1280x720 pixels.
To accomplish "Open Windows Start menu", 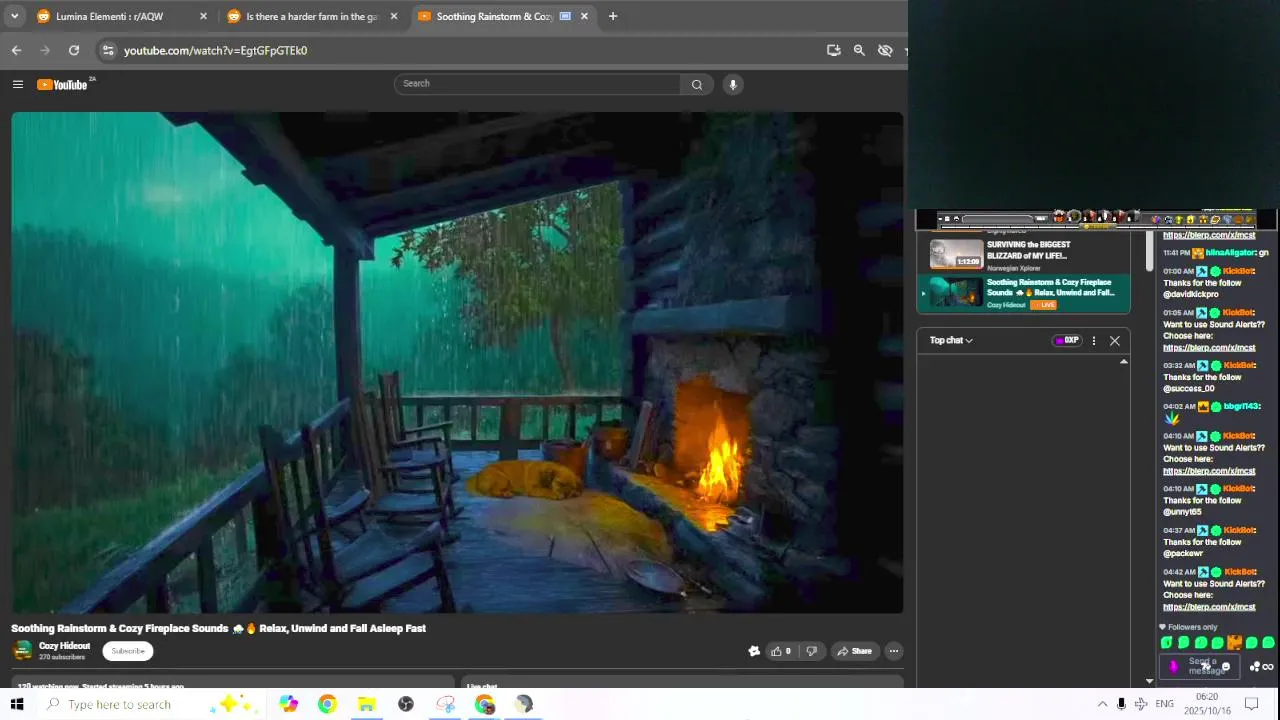I will 17,704.
